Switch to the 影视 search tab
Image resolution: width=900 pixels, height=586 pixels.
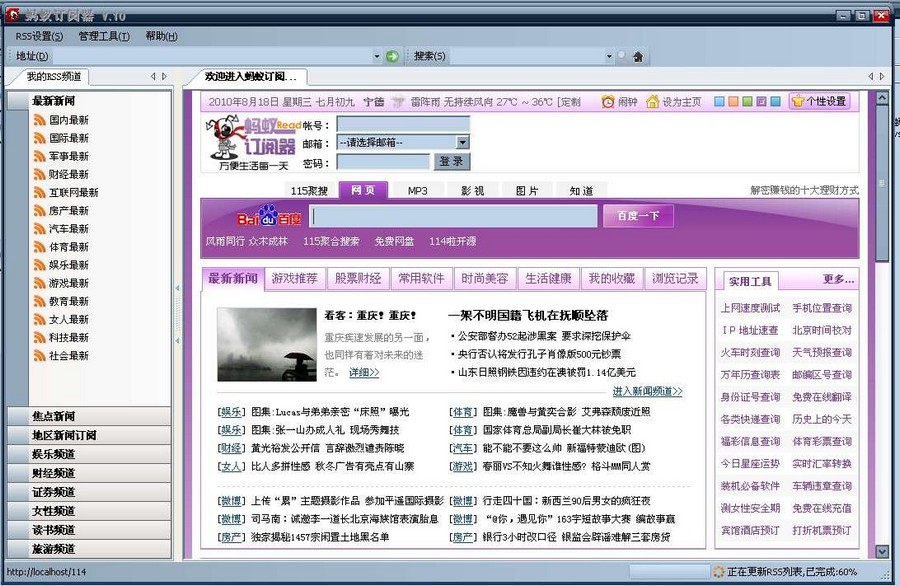472,191
